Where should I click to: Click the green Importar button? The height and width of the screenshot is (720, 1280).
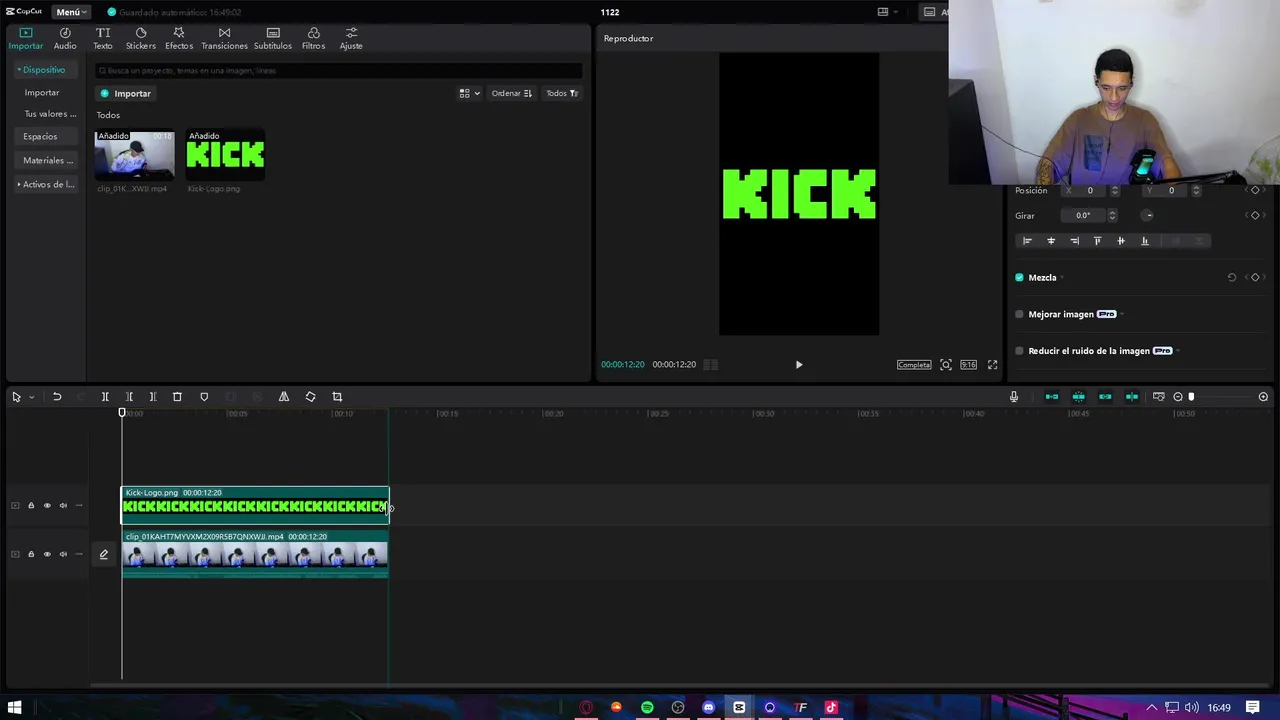click(x=126, y=93)
